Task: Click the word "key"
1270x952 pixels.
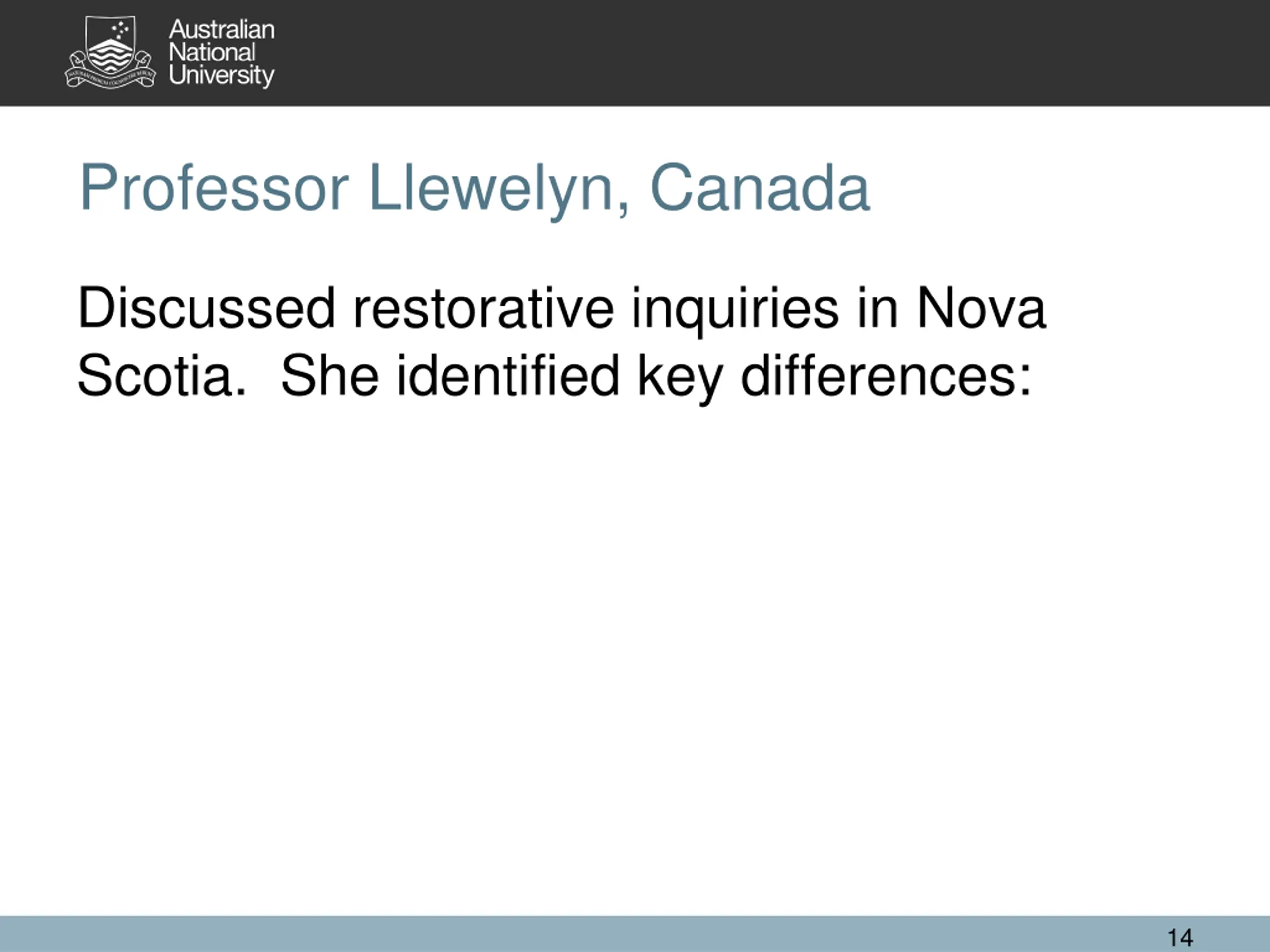Action: tap(680, 379)
